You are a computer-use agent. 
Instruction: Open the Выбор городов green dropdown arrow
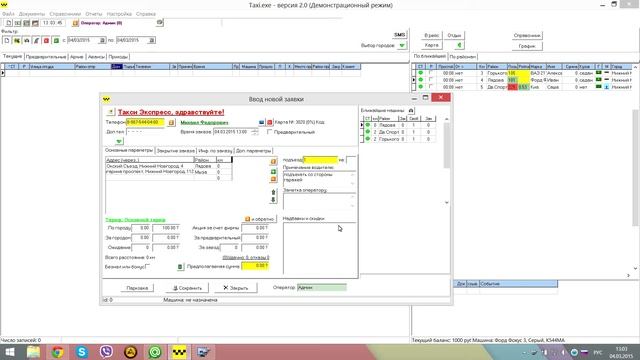click(x=402, y=45)
